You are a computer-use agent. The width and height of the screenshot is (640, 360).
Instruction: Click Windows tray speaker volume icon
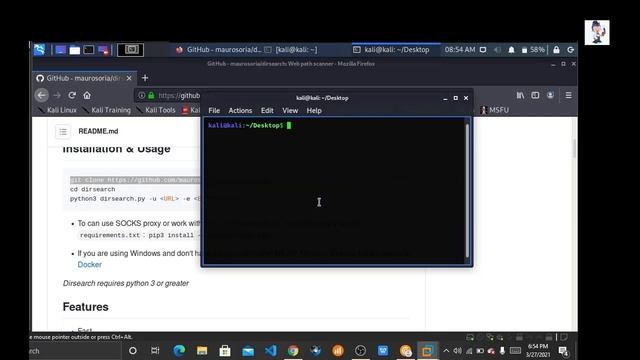(x=457, y=351)
